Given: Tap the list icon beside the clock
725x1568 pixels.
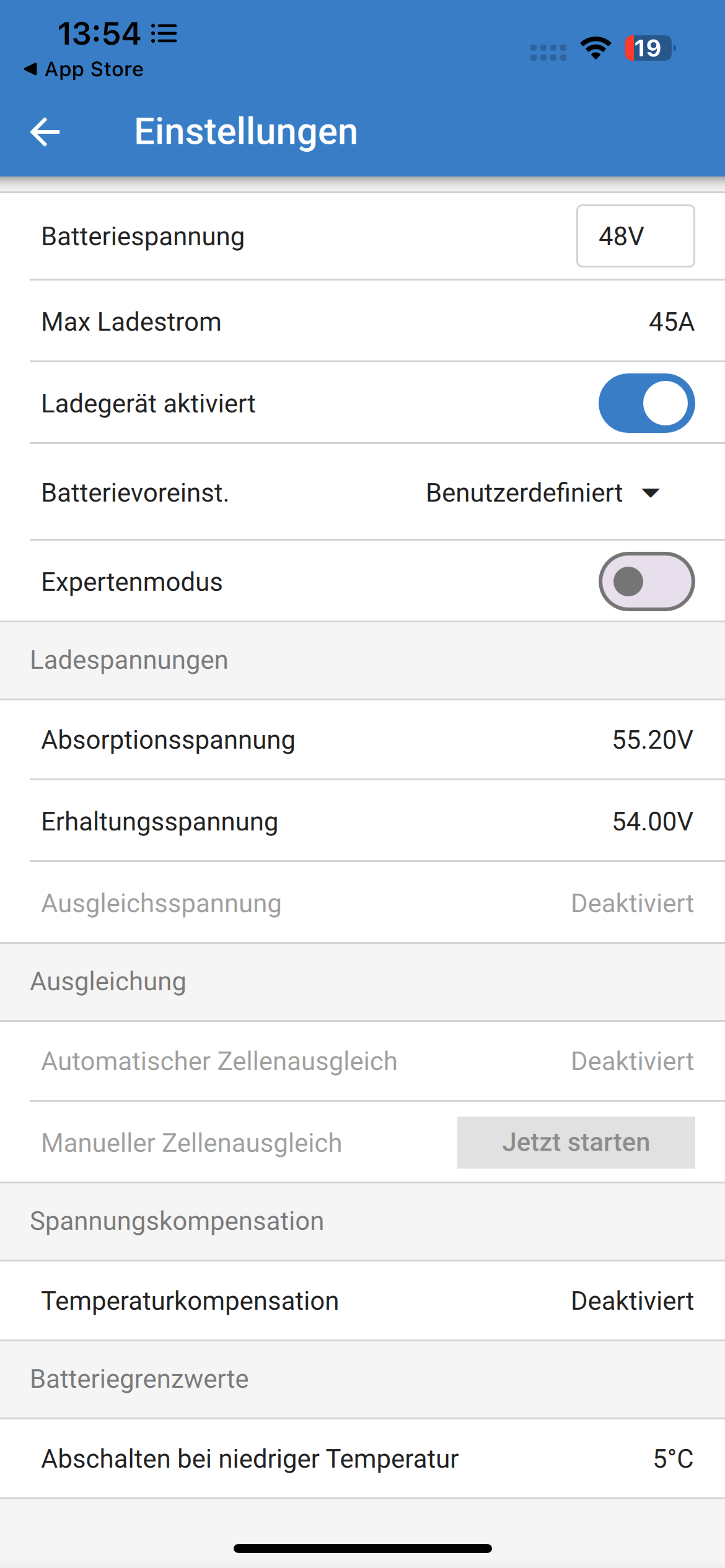Looking at the screenshot, I should (164, 33).
